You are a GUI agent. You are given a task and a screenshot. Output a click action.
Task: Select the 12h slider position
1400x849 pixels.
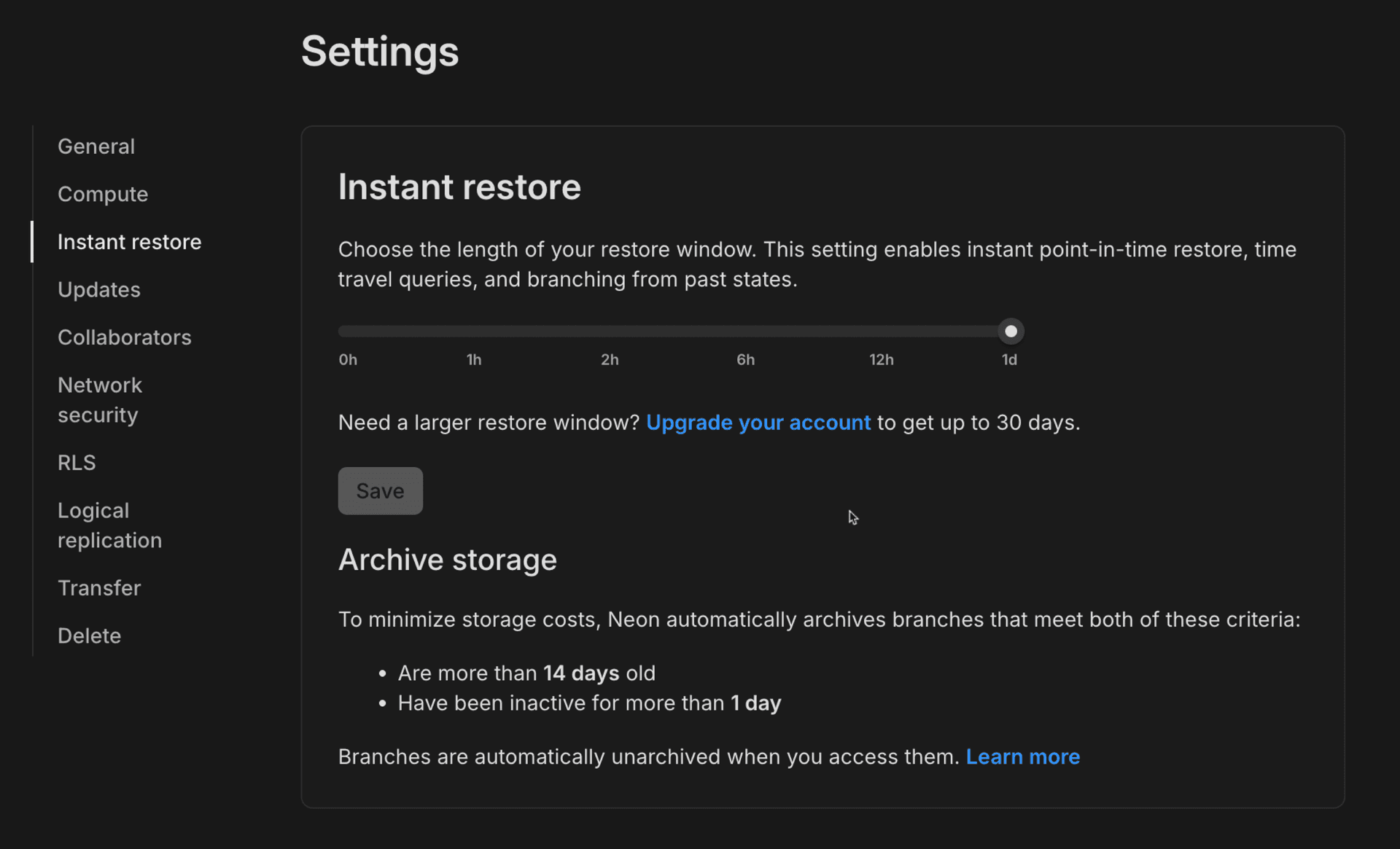[x=881, y=331]
